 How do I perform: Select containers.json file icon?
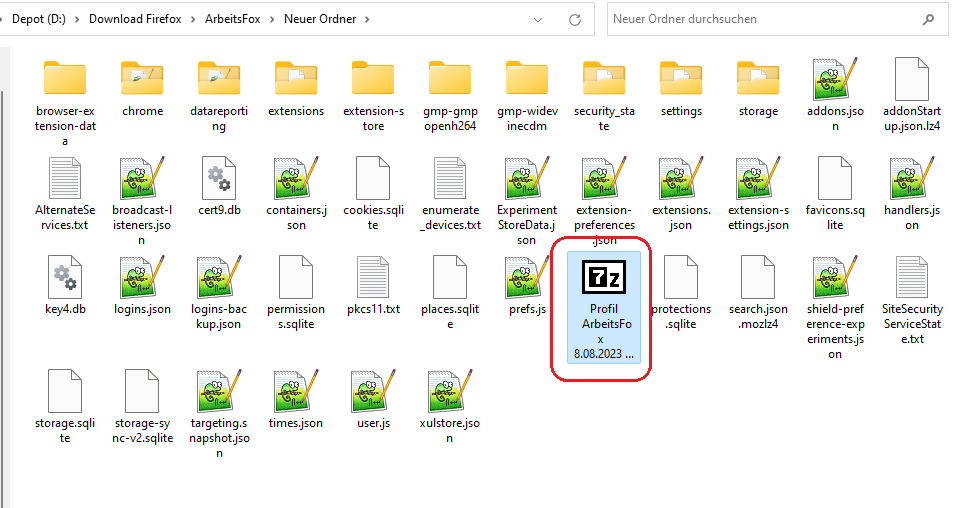pyautogui.click(x=296, y=177)
